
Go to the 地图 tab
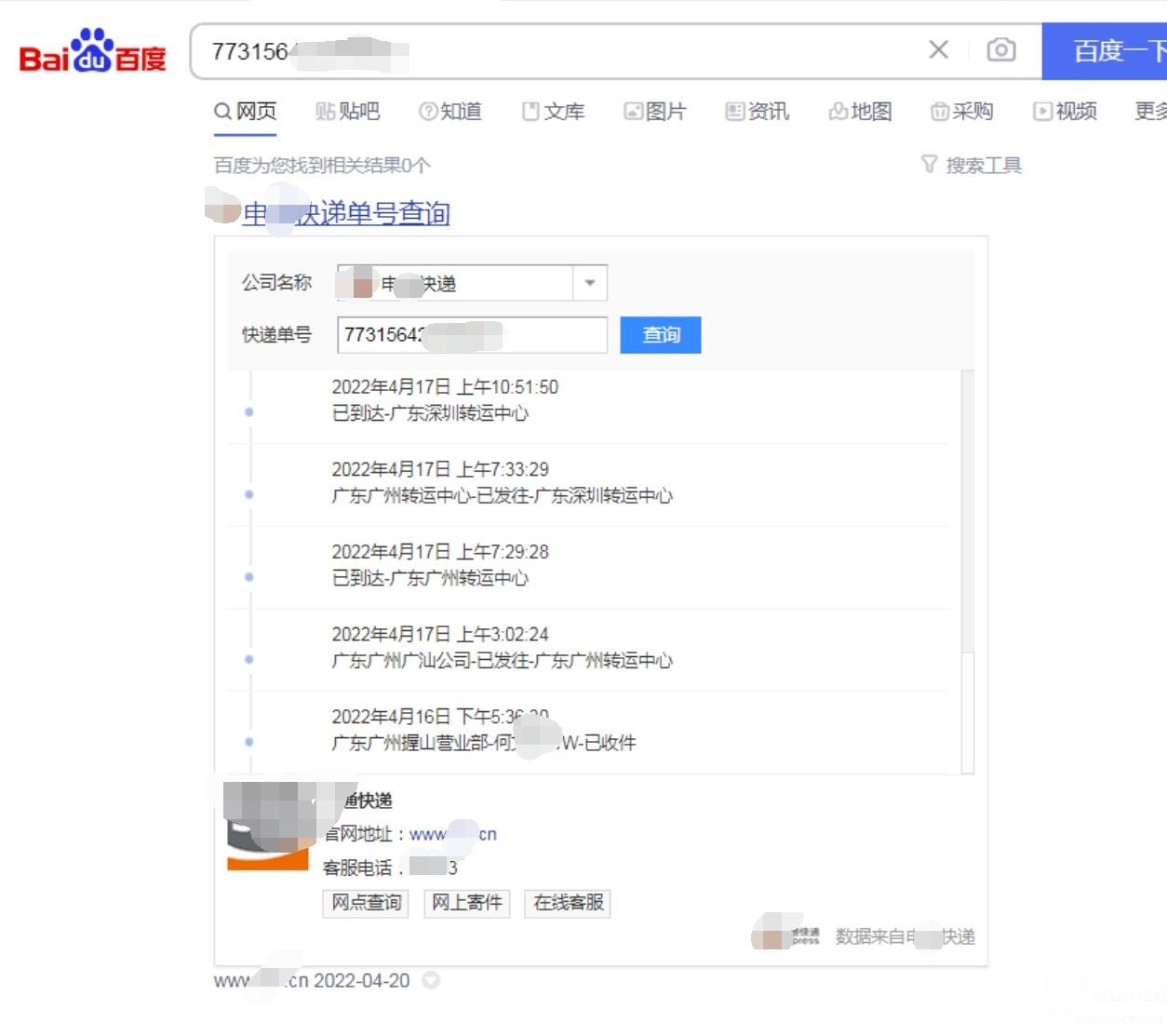click(x=860, y=112)
